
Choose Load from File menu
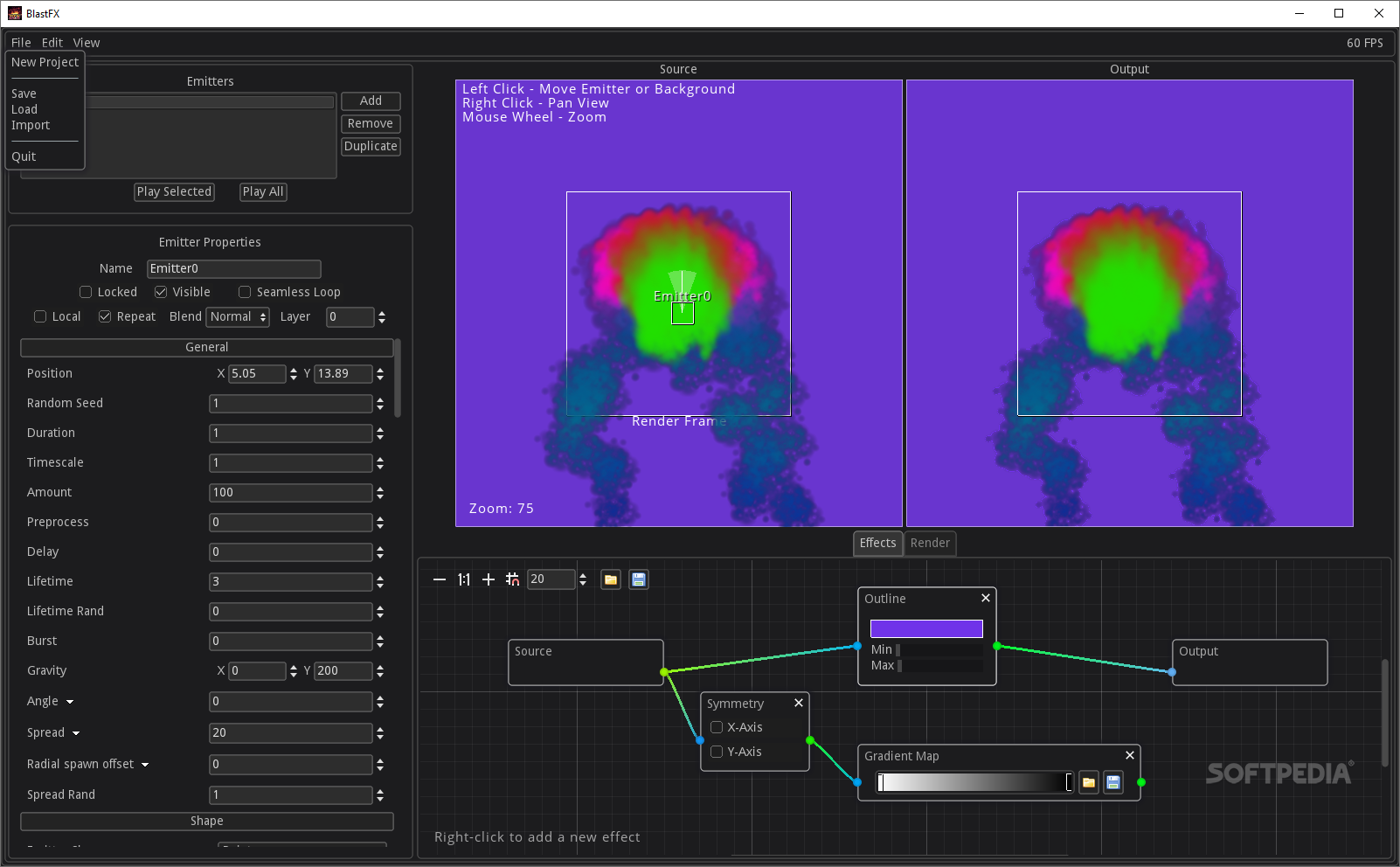(x=24, y=109)
